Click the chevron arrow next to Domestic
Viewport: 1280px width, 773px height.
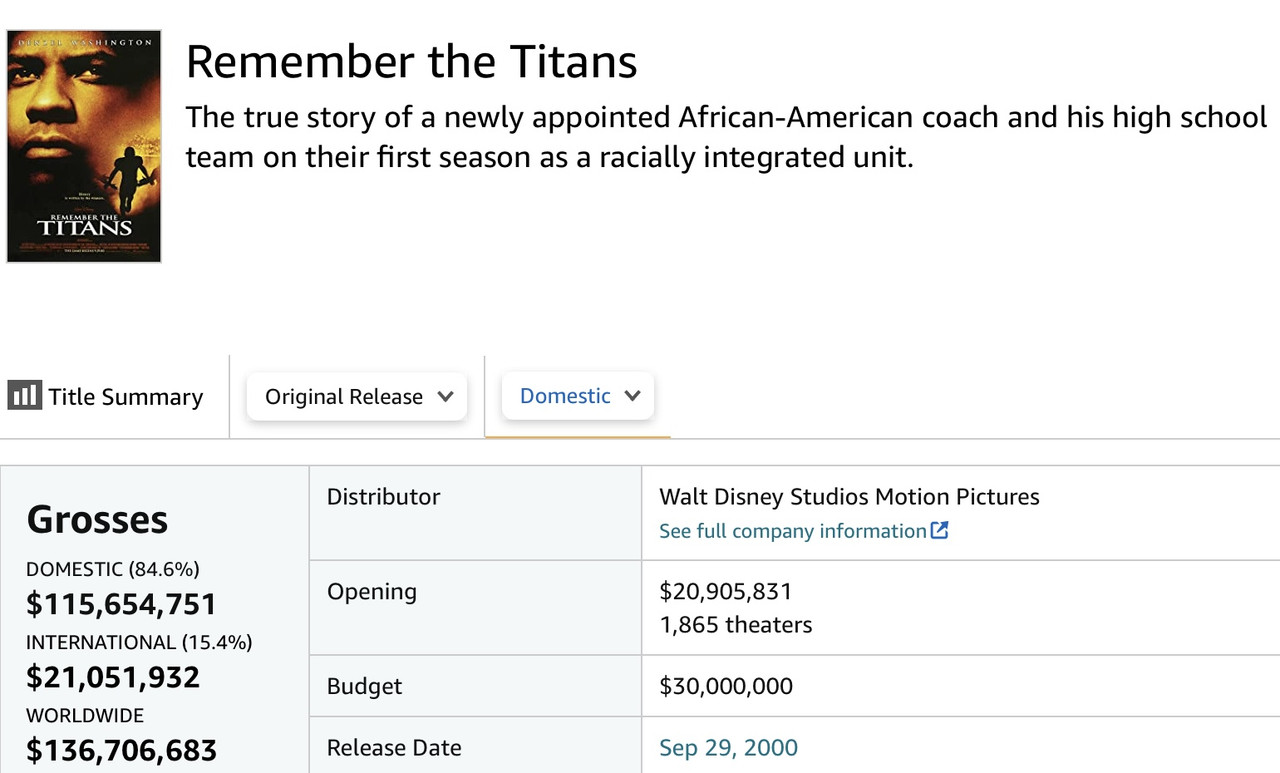(632, 395)
